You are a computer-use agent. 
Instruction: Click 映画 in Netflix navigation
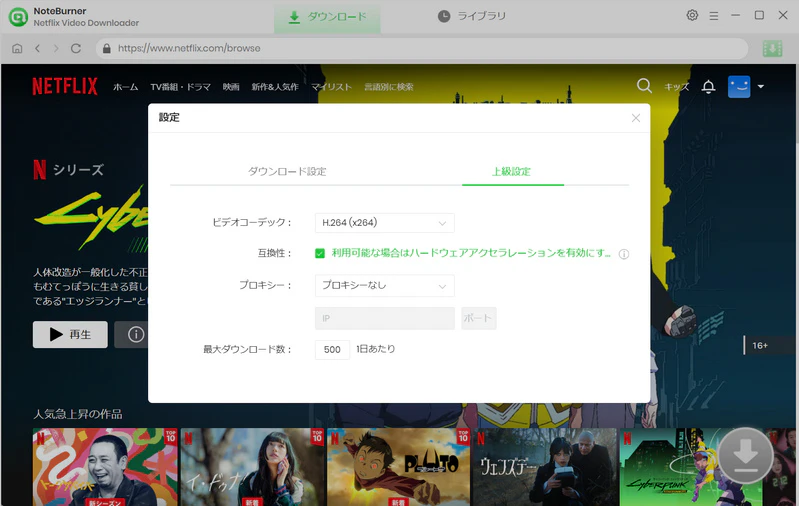231,87
